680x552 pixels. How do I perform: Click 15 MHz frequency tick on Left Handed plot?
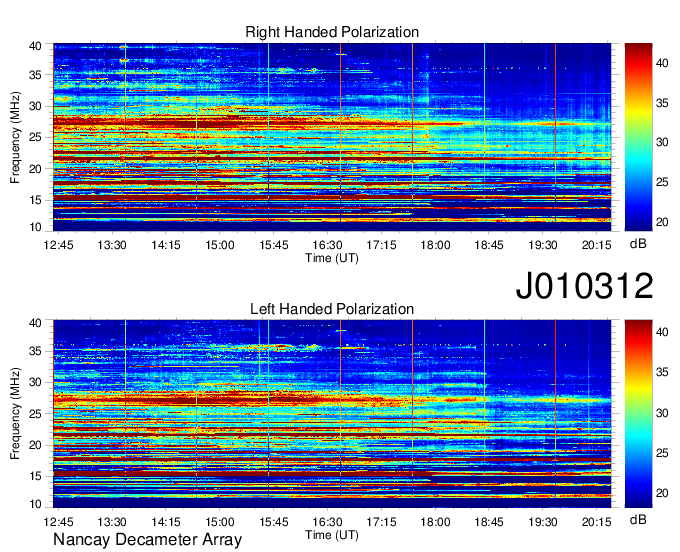point(35,477)
